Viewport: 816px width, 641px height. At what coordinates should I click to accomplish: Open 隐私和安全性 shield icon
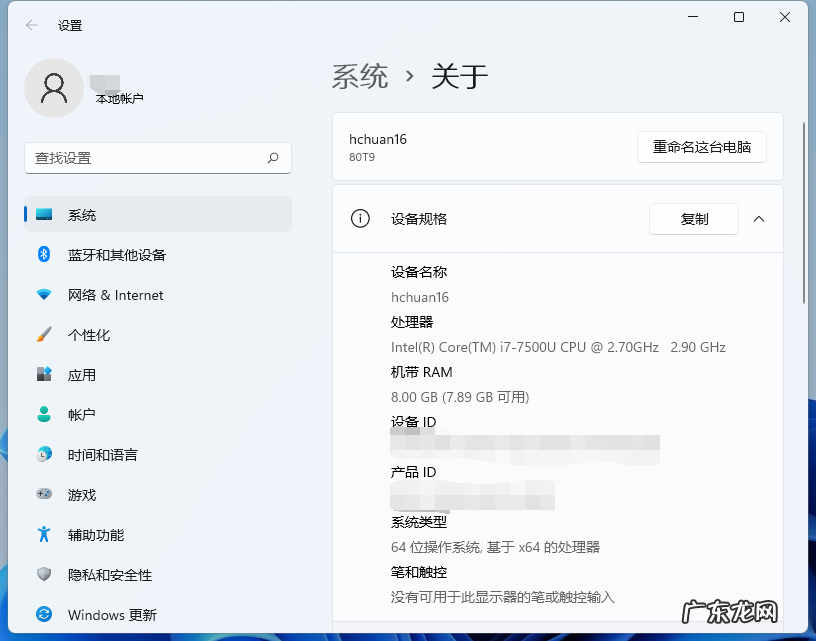pos(44,575)
